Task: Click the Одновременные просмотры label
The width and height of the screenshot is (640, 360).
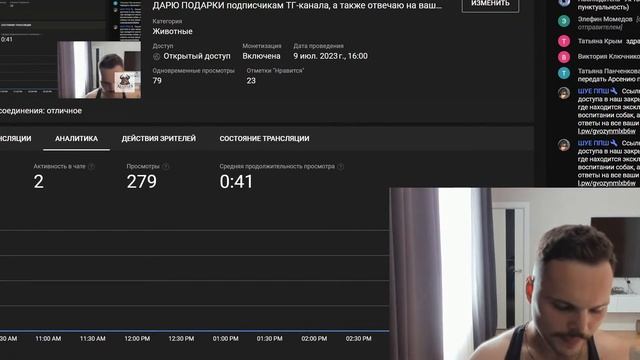Action: (193, 71)
